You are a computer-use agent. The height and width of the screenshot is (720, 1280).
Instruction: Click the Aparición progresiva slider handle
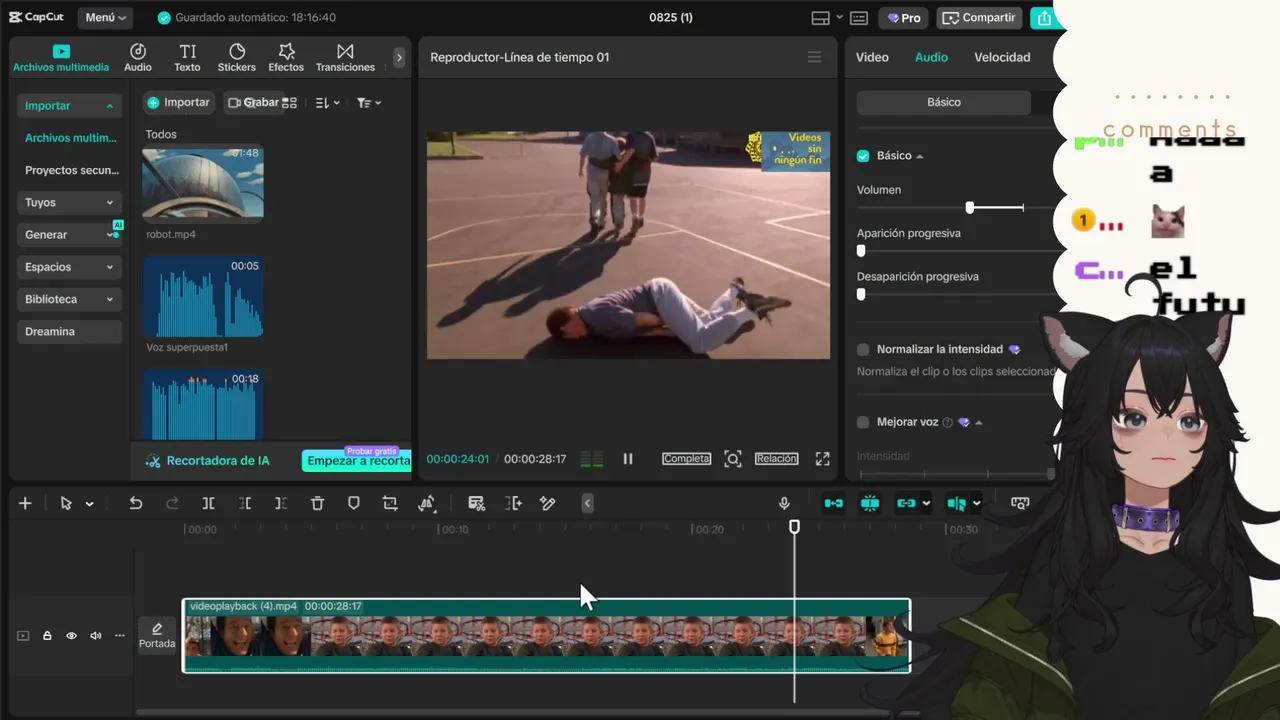(x=861, y=251)
